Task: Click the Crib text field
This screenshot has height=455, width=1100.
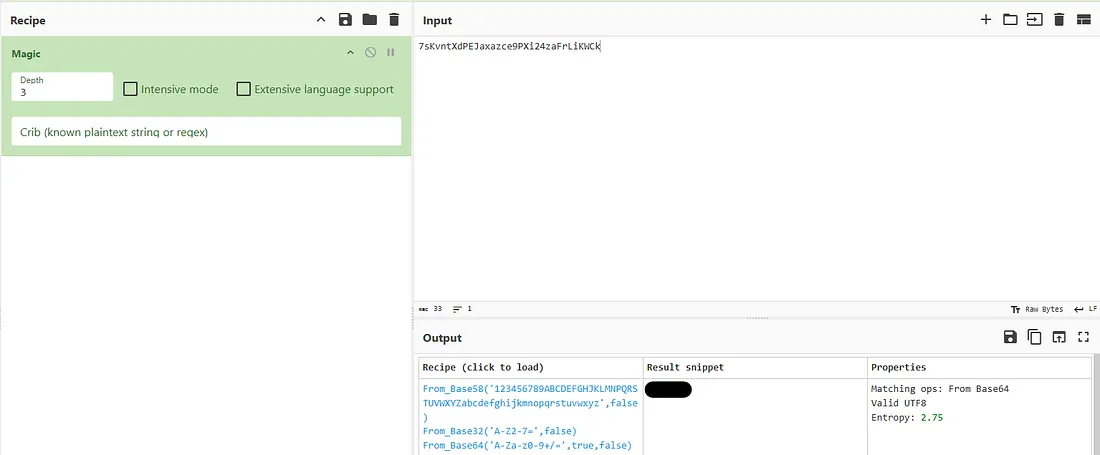Action: [205, 132]
